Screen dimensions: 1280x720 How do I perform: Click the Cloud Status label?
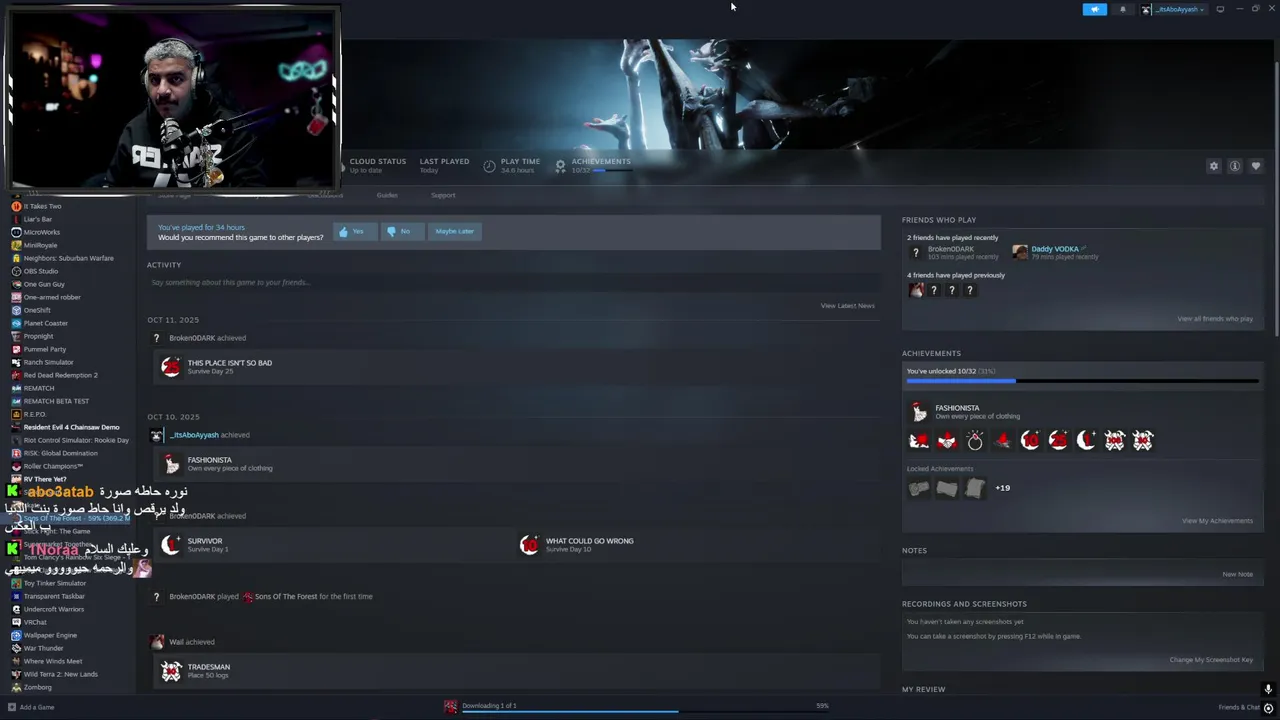click(x=378, y=161)
